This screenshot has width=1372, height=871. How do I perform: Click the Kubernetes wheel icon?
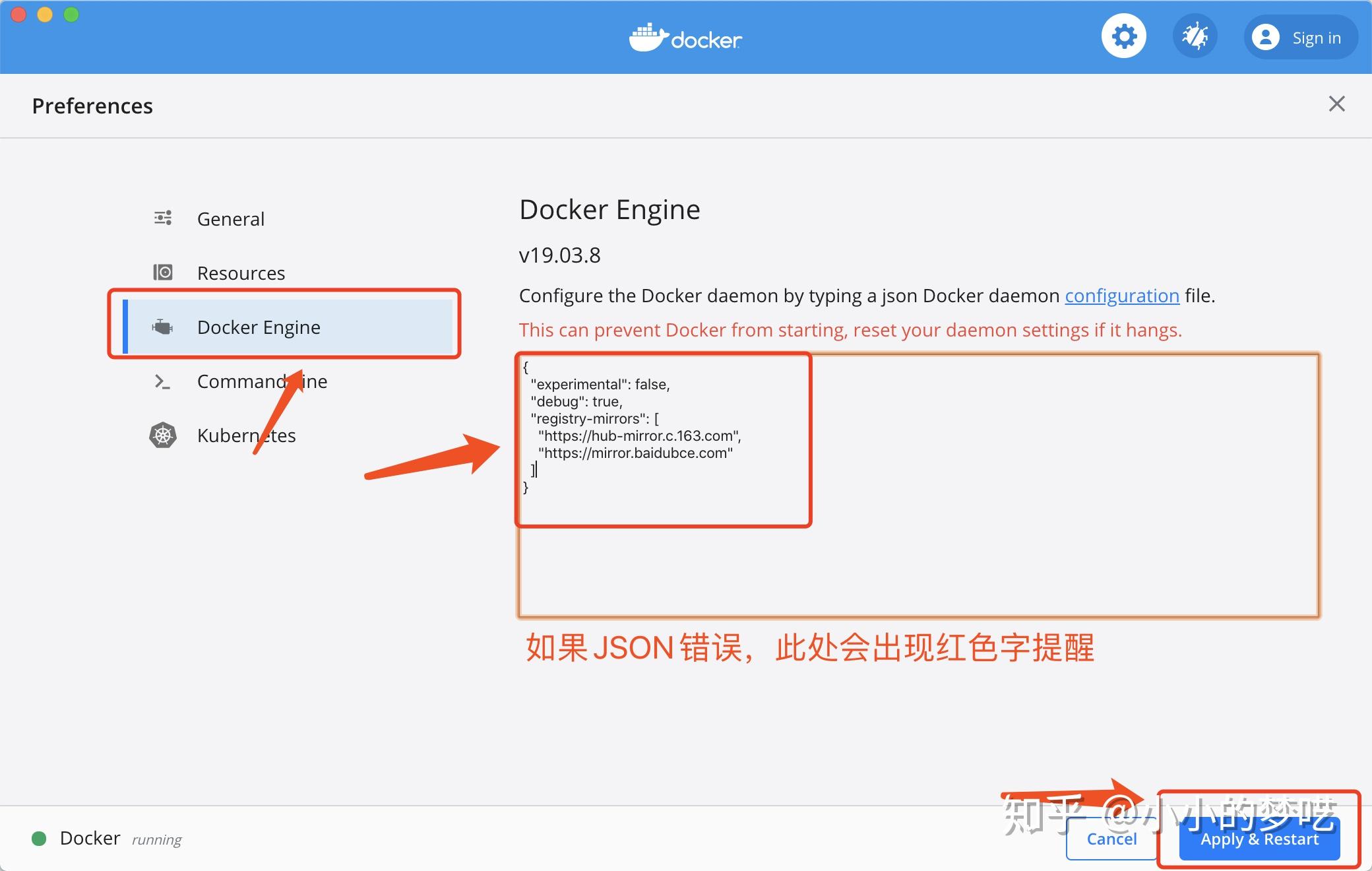(x=163, y=435)
